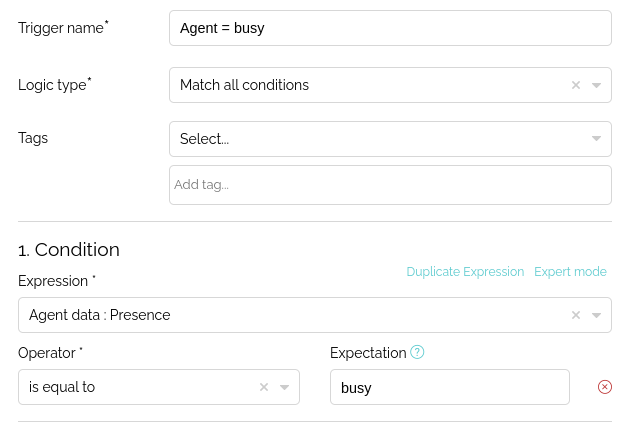Clear the Logic type selection
The height and width of the screenshot is (438, 624).
575,85
